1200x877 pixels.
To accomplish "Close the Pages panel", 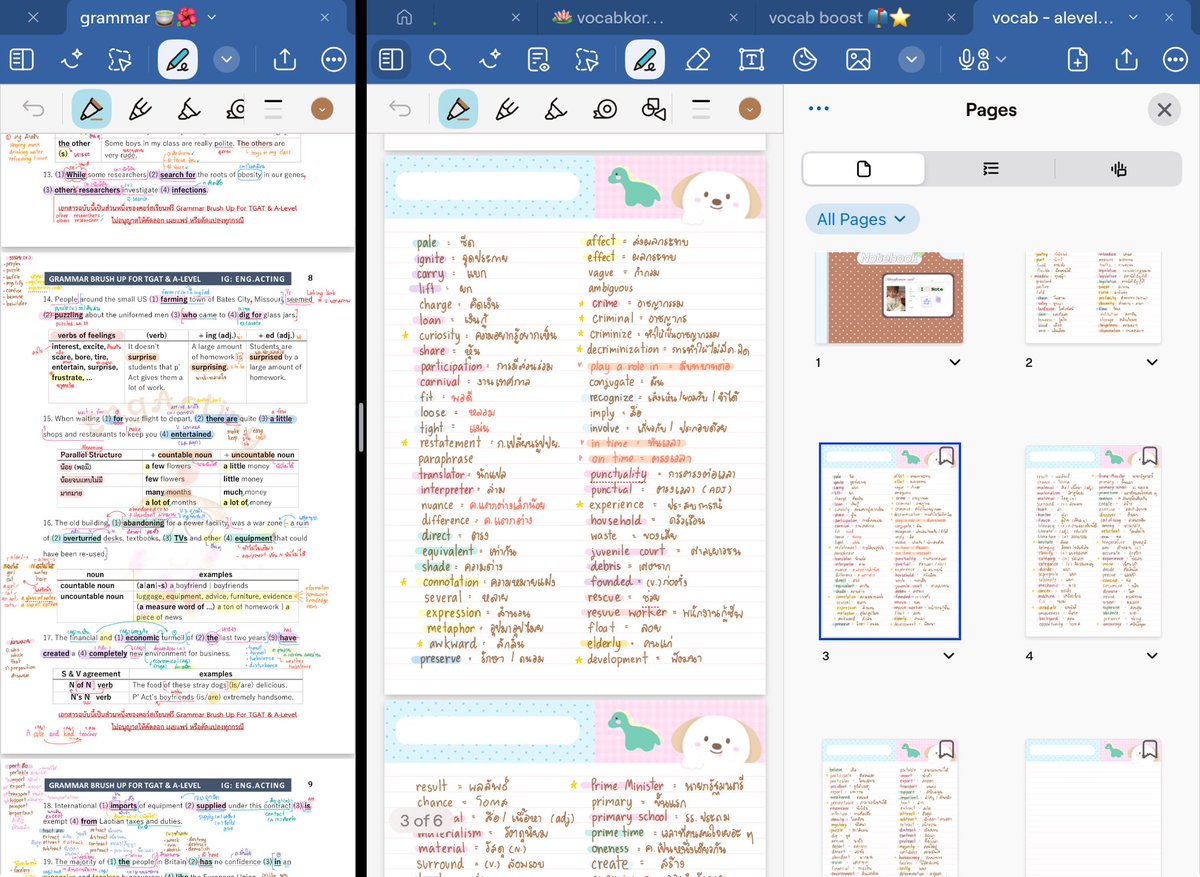I will (x=1164, y=110).
